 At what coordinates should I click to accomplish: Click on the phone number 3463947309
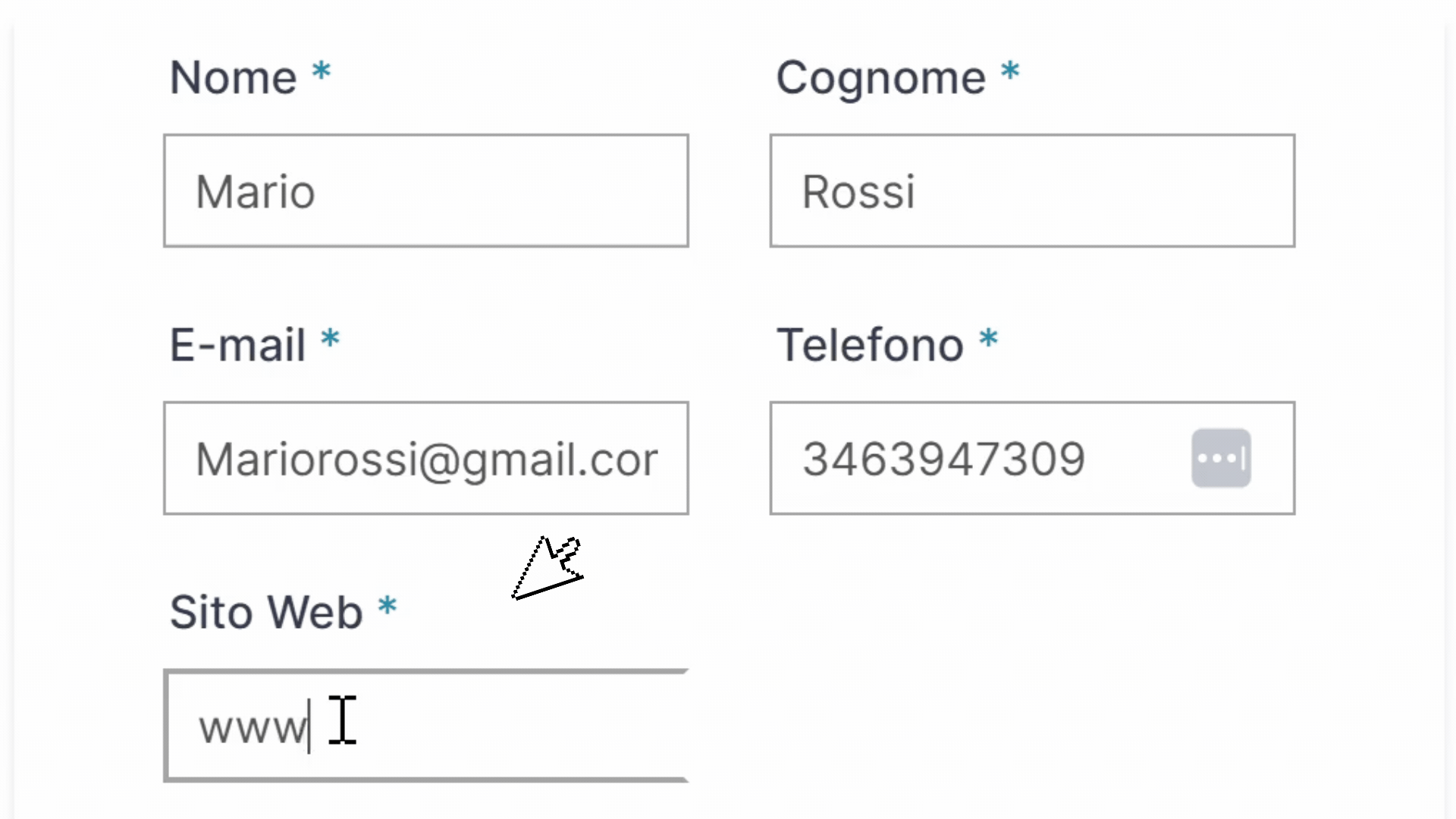tap(944, 459)
